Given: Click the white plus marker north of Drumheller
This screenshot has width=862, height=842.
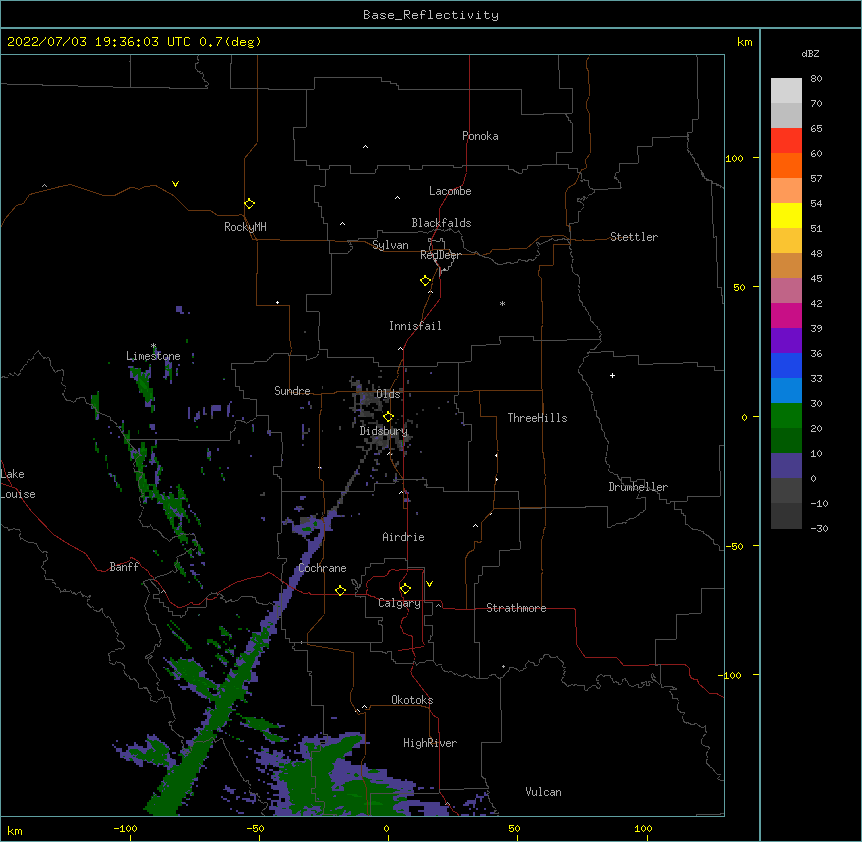Looking at the screenshot, I should (612, 375).
